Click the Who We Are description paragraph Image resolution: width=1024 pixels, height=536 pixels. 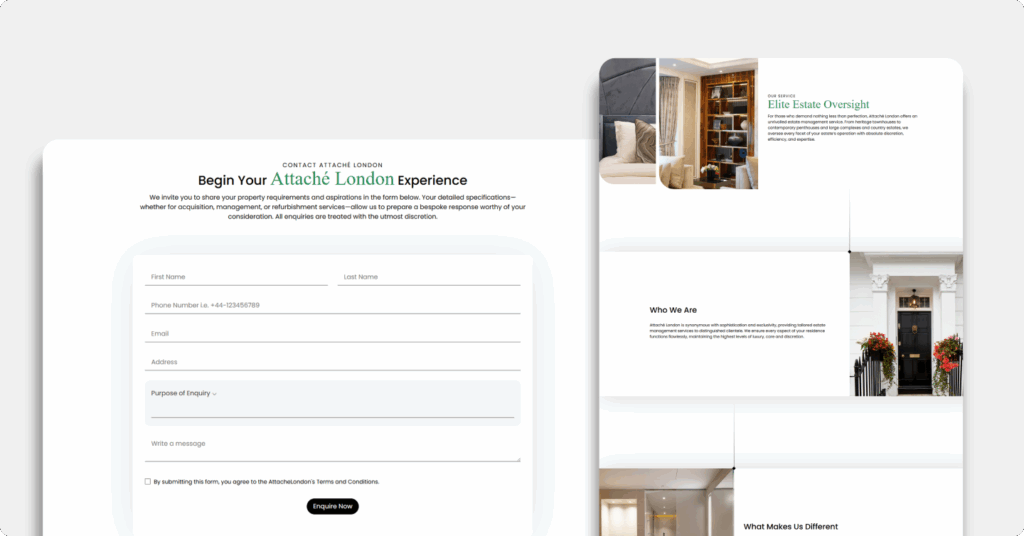click(737, 331)
